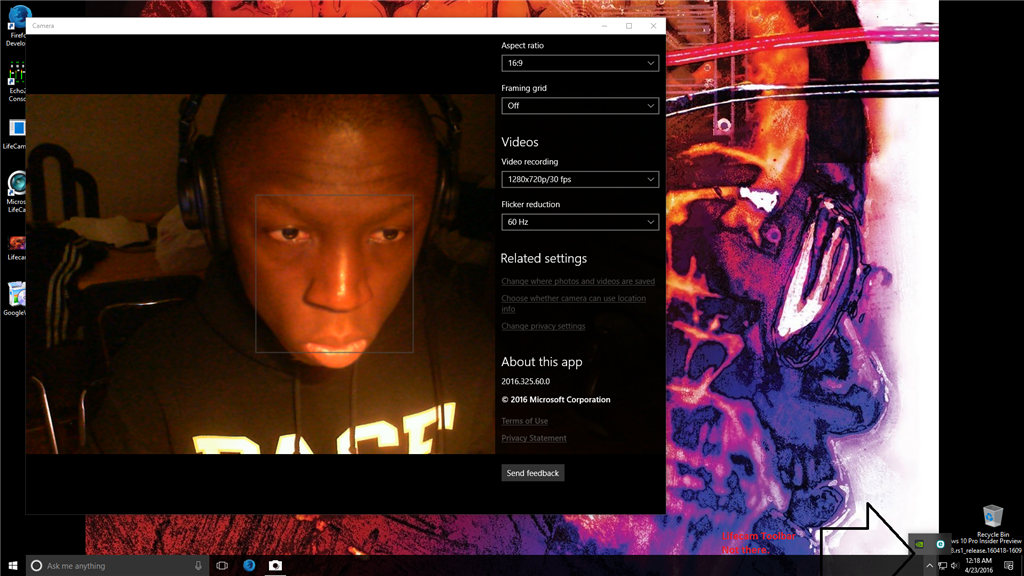Open the Flicker reduction 60 Hz dropdown
Viewport: 1024px width, 576px height.
pos(580,222)
